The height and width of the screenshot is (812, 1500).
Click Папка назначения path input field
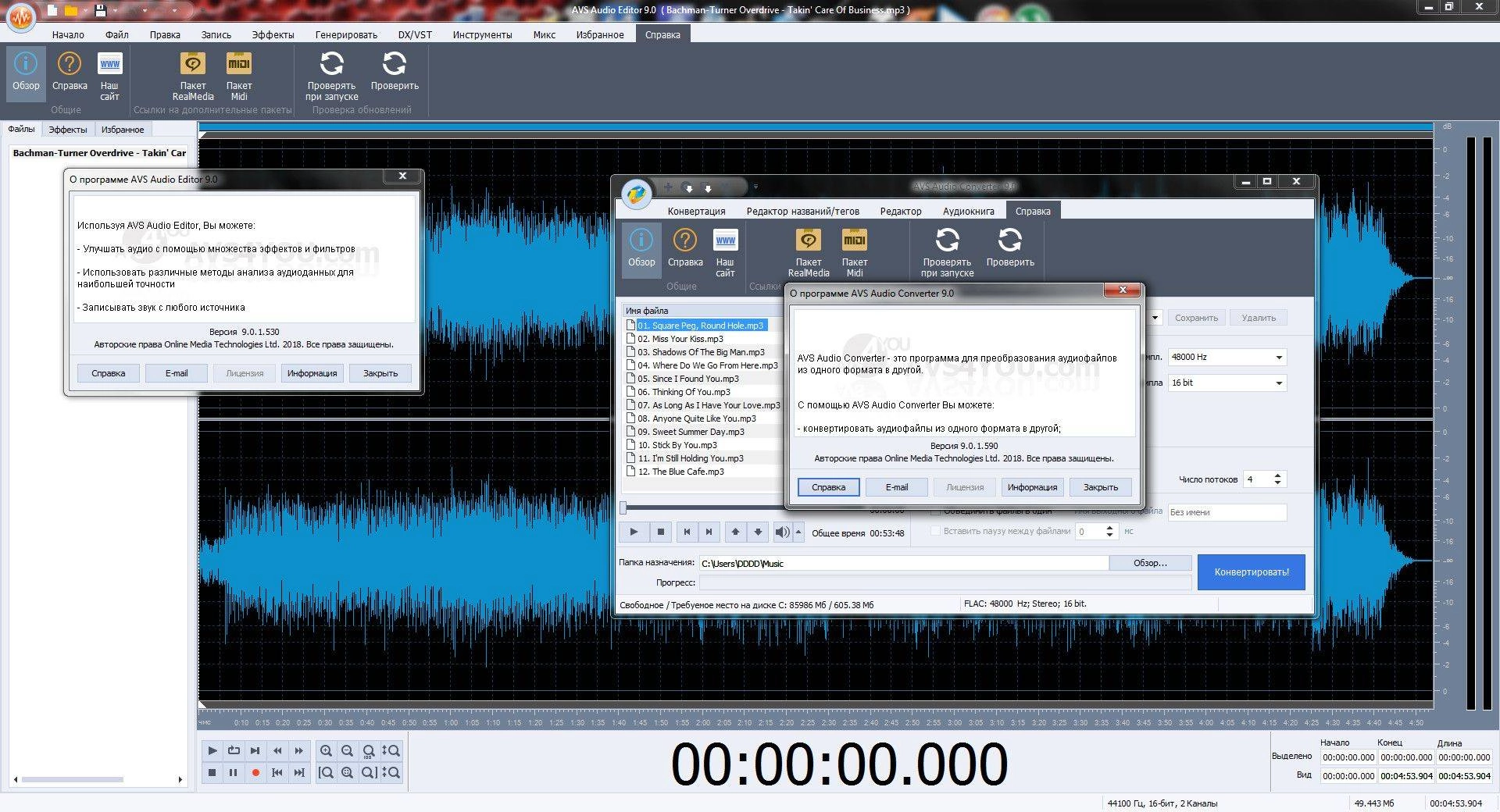(x=903, y=563)
